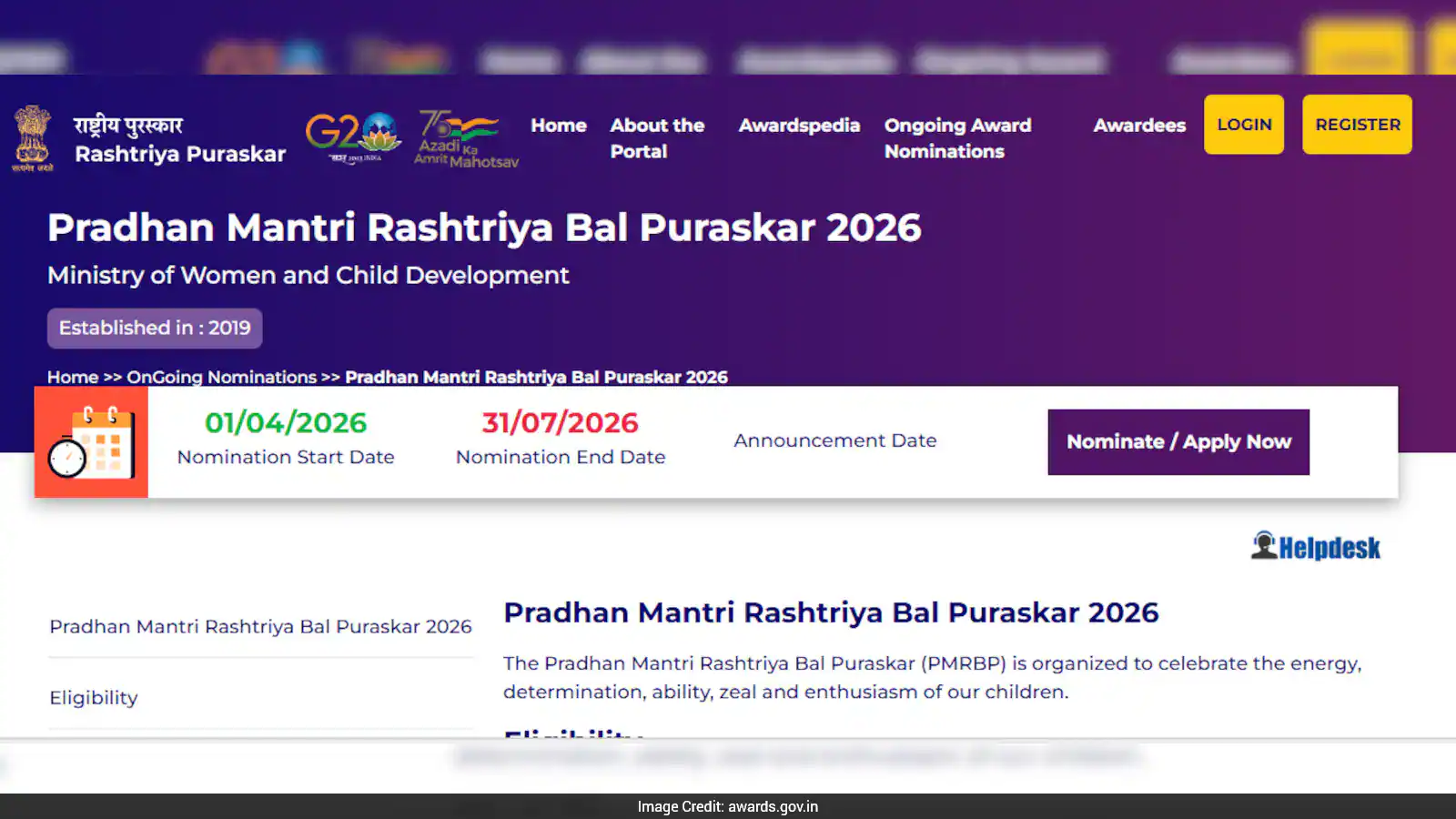Open the About the Portal menu
This screenshot has height=819, width=1456.
point(657,138)
